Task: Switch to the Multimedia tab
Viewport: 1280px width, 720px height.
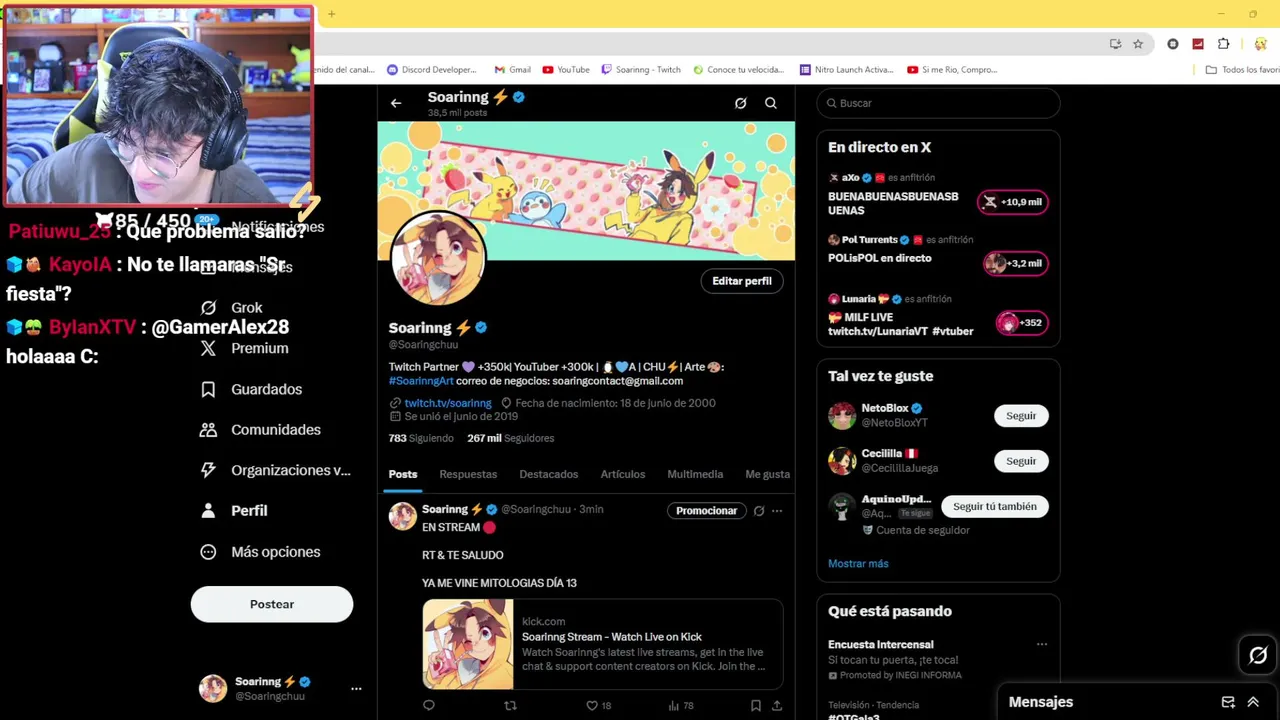Action: point(695,474)
